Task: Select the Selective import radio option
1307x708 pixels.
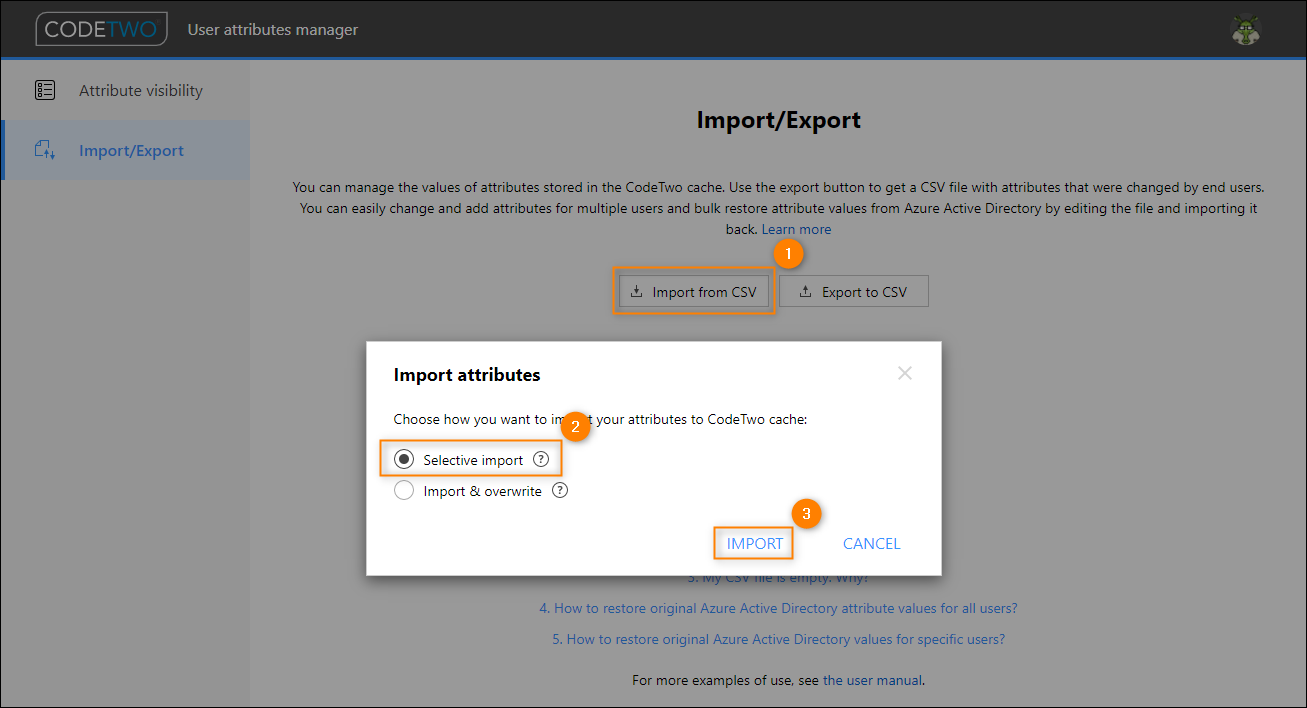Action: [404, 460]
